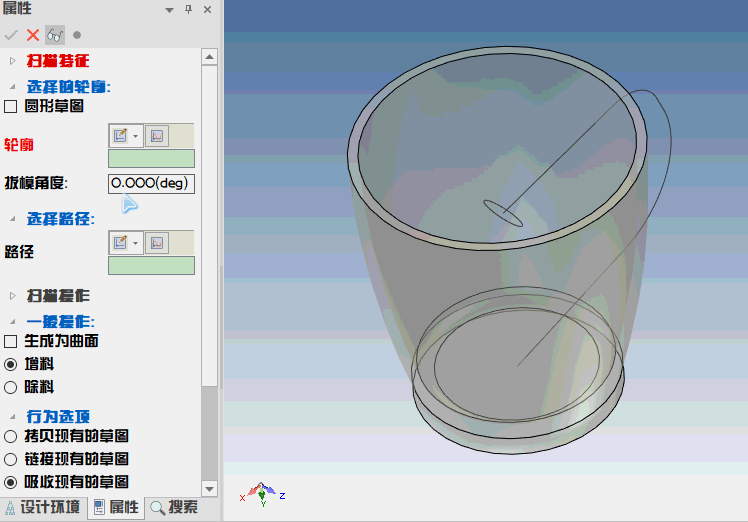Select 链接现有的草图 option

[x=10, y=459]
